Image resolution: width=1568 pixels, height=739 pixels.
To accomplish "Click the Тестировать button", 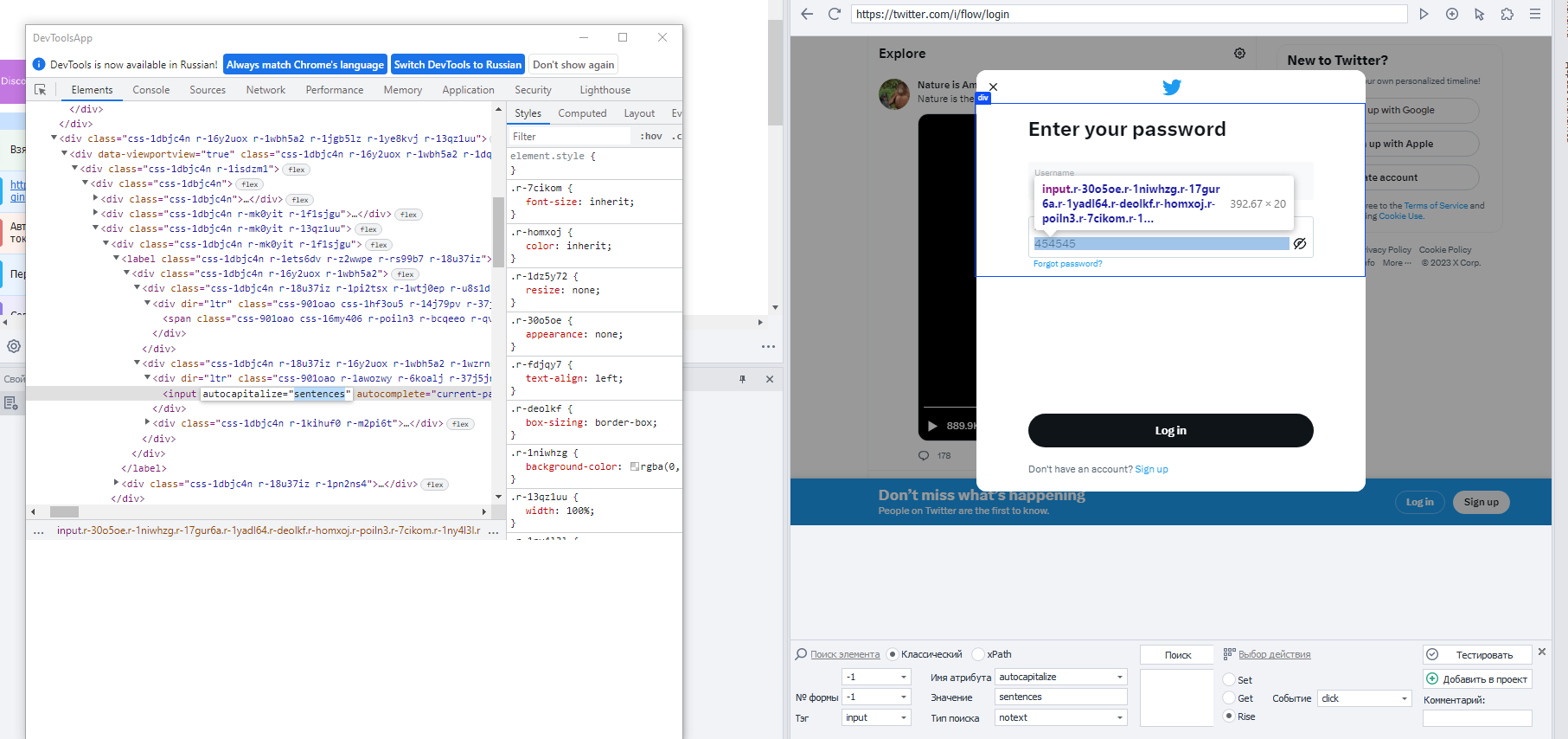I will (1477, 655).
